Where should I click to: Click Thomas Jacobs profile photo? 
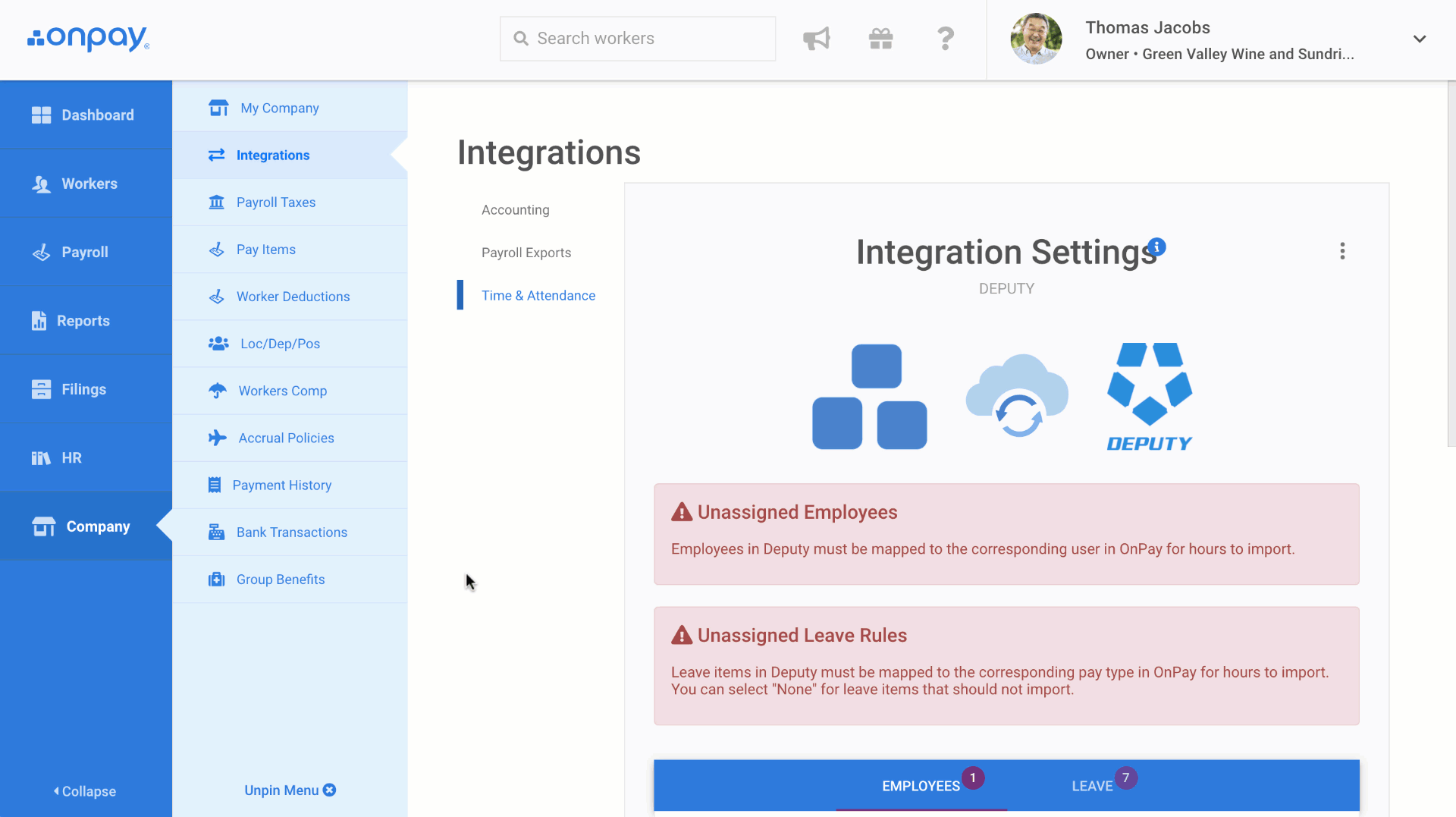(x=1036, y=39)
